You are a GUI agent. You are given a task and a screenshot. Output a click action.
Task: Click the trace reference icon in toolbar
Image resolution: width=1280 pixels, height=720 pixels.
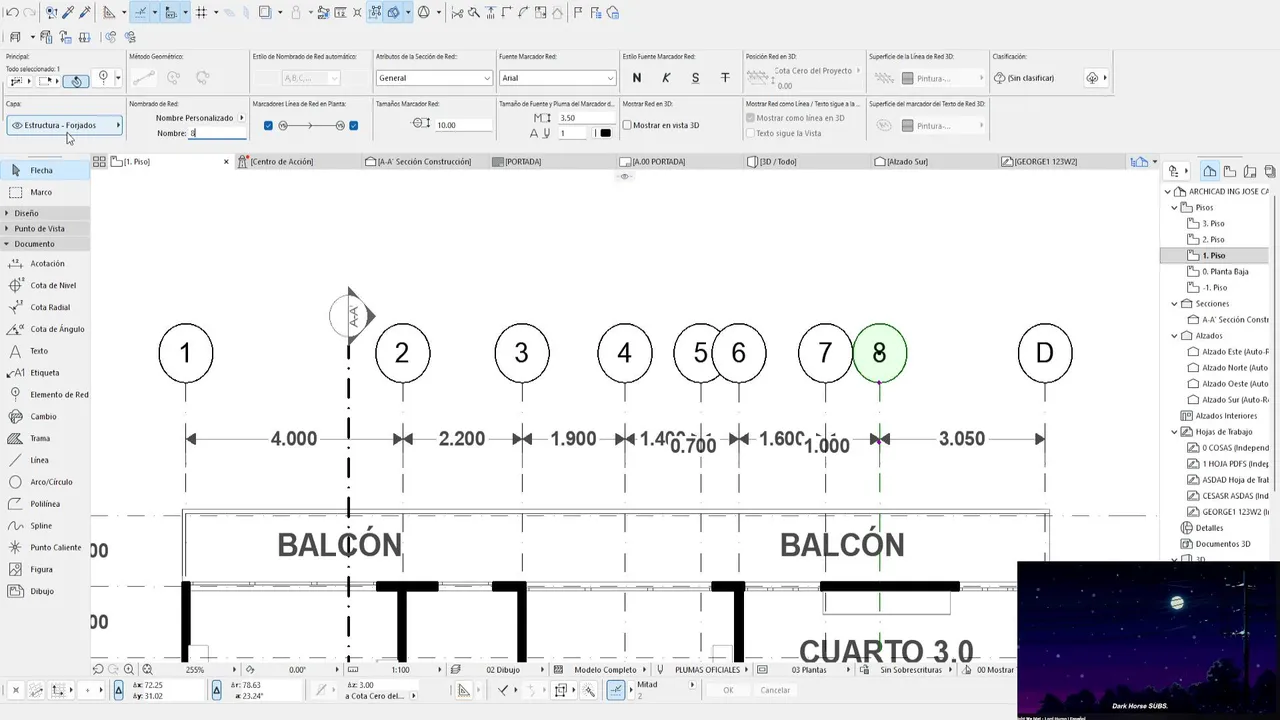point(264,12)
